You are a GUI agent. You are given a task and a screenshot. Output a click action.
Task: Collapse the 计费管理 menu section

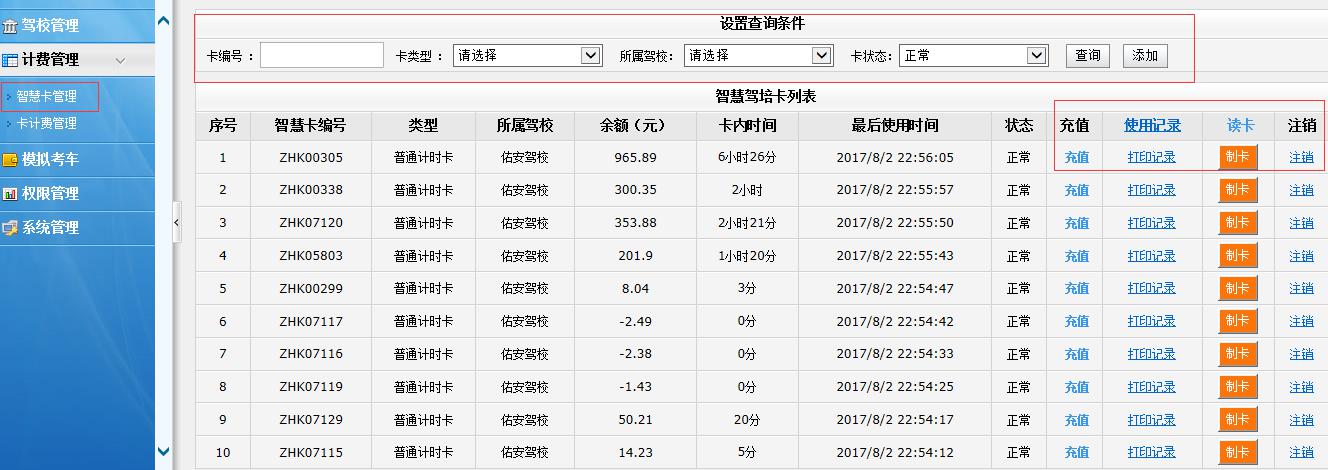coord(120,60)
